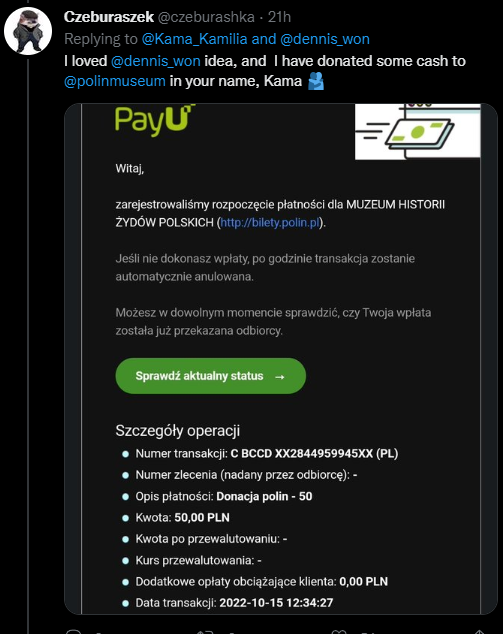This screenshot has width=503, height=634.
Task: Click the arrow in the green status button
Action: [280, 377]
